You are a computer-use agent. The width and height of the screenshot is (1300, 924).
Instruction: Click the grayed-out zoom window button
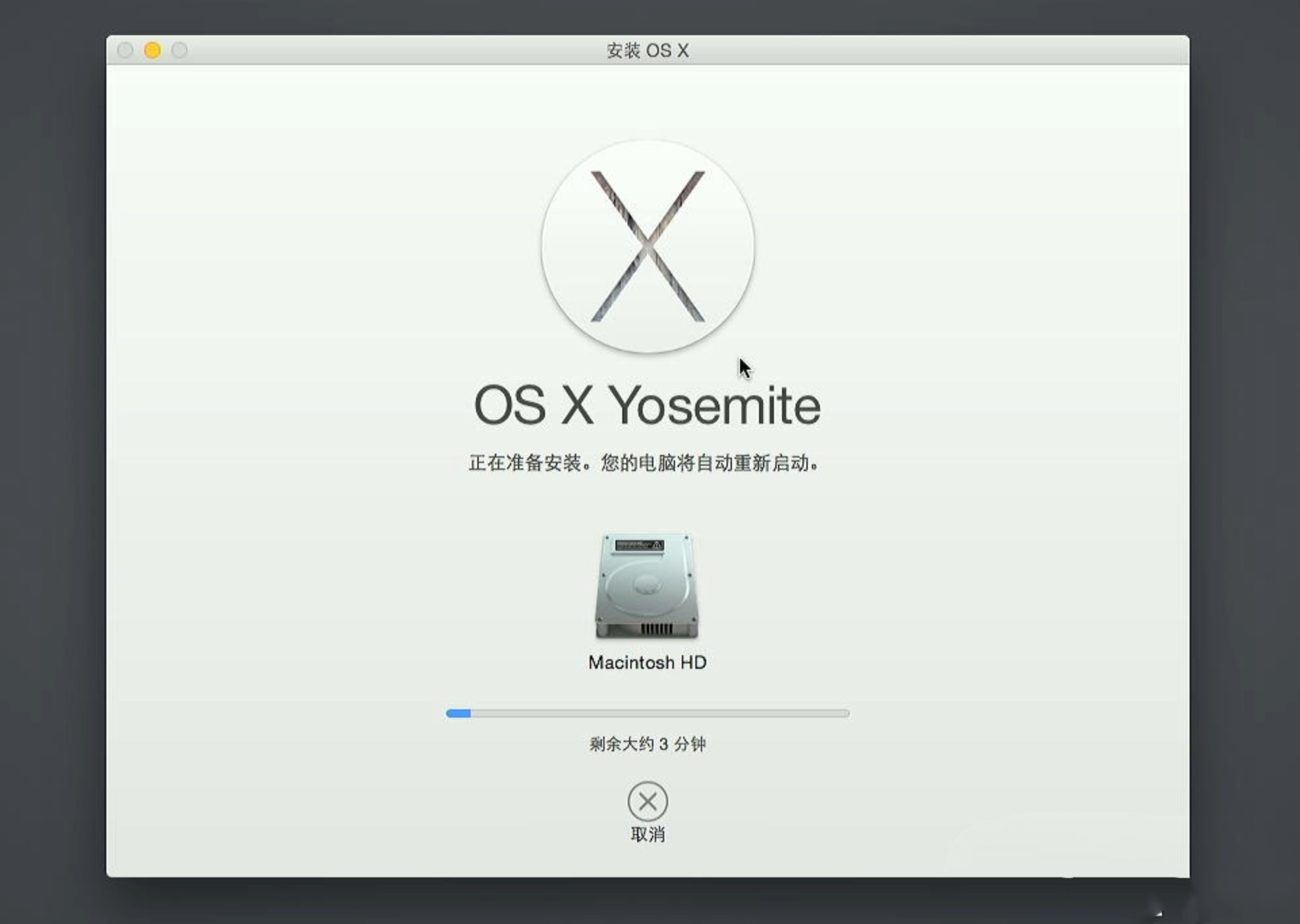click(179, 50)
